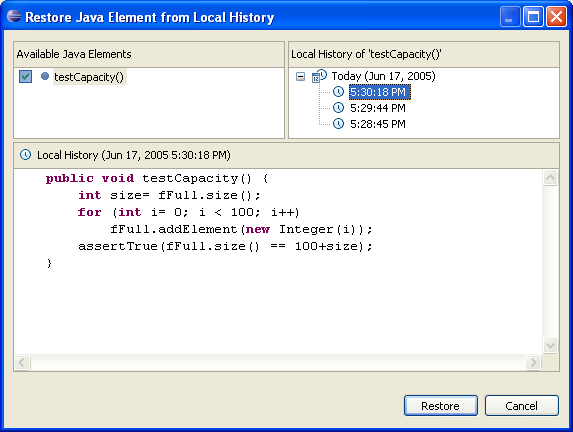Select the 5:28:45 PM history entry

[x=377, y=124]
